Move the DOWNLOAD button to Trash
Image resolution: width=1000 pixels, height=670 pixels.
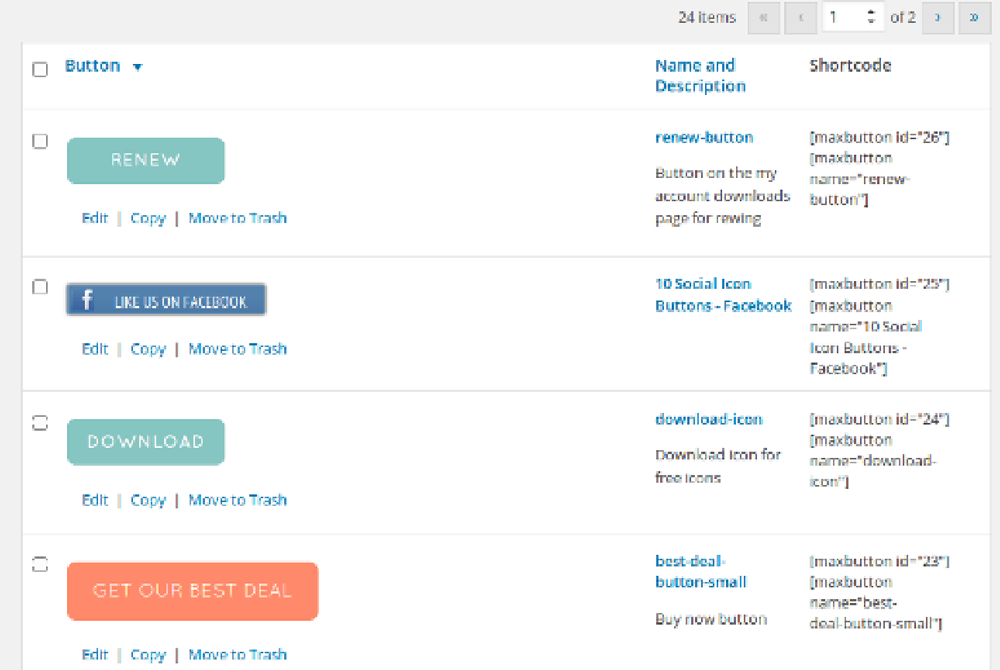pos(237,500)
